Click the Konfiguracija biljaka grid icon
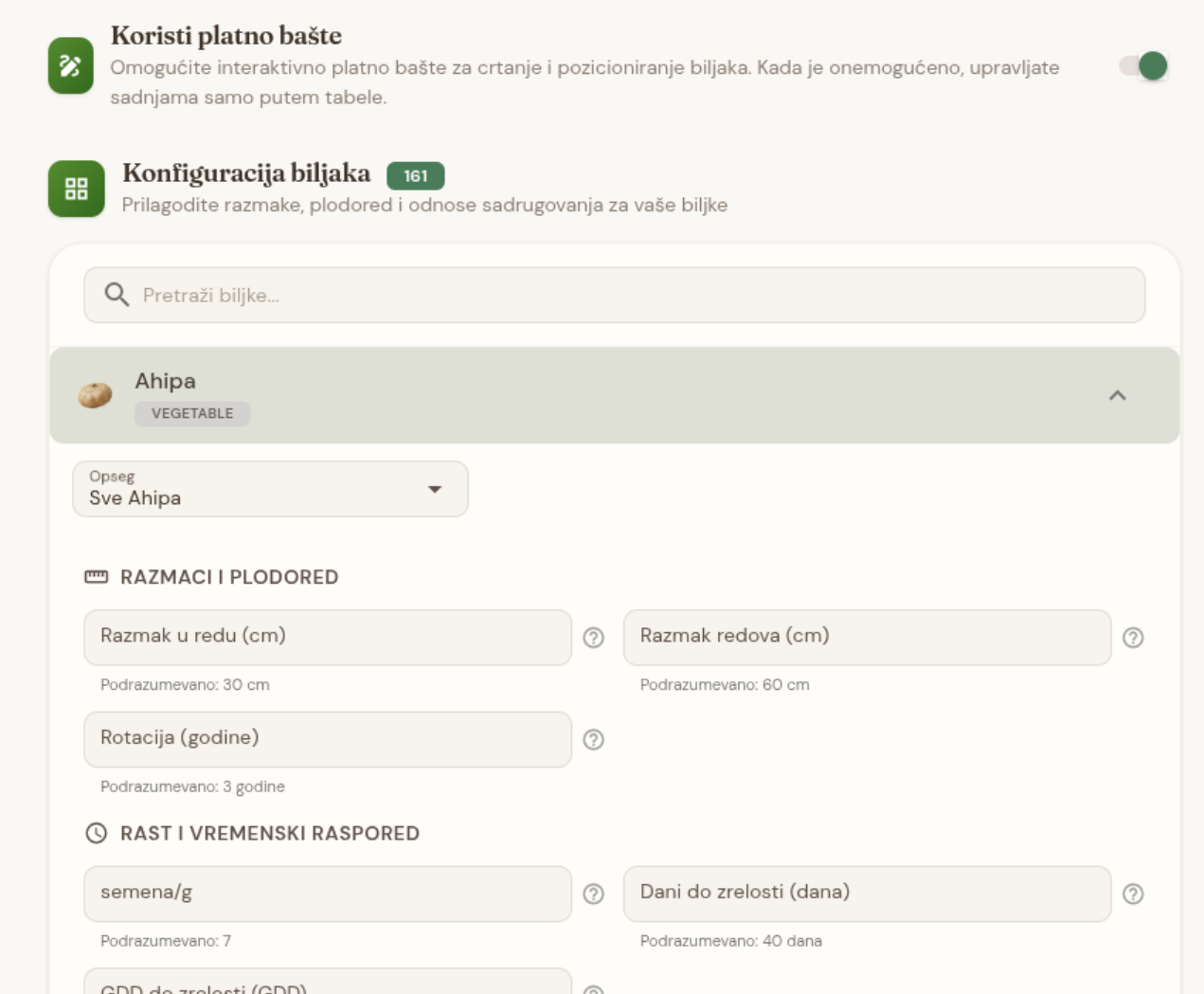 click(77, 189)
